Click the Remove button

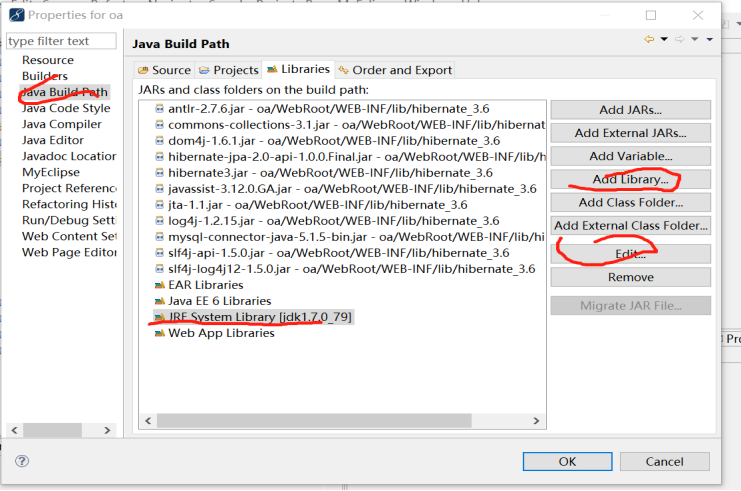coord(630,277)
